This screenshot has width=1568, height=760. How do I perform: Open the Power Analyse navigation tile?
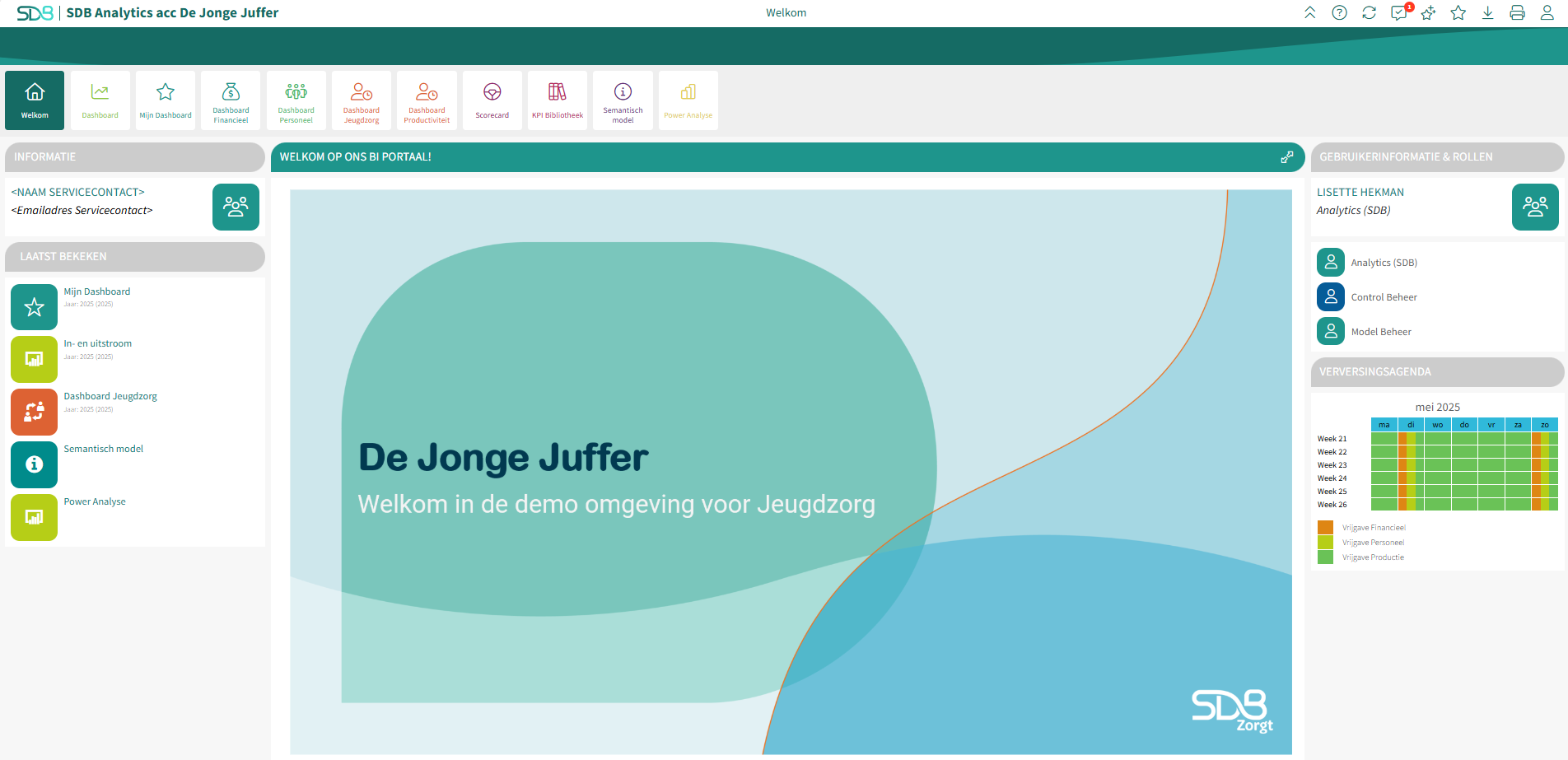[x=688, y=100]
